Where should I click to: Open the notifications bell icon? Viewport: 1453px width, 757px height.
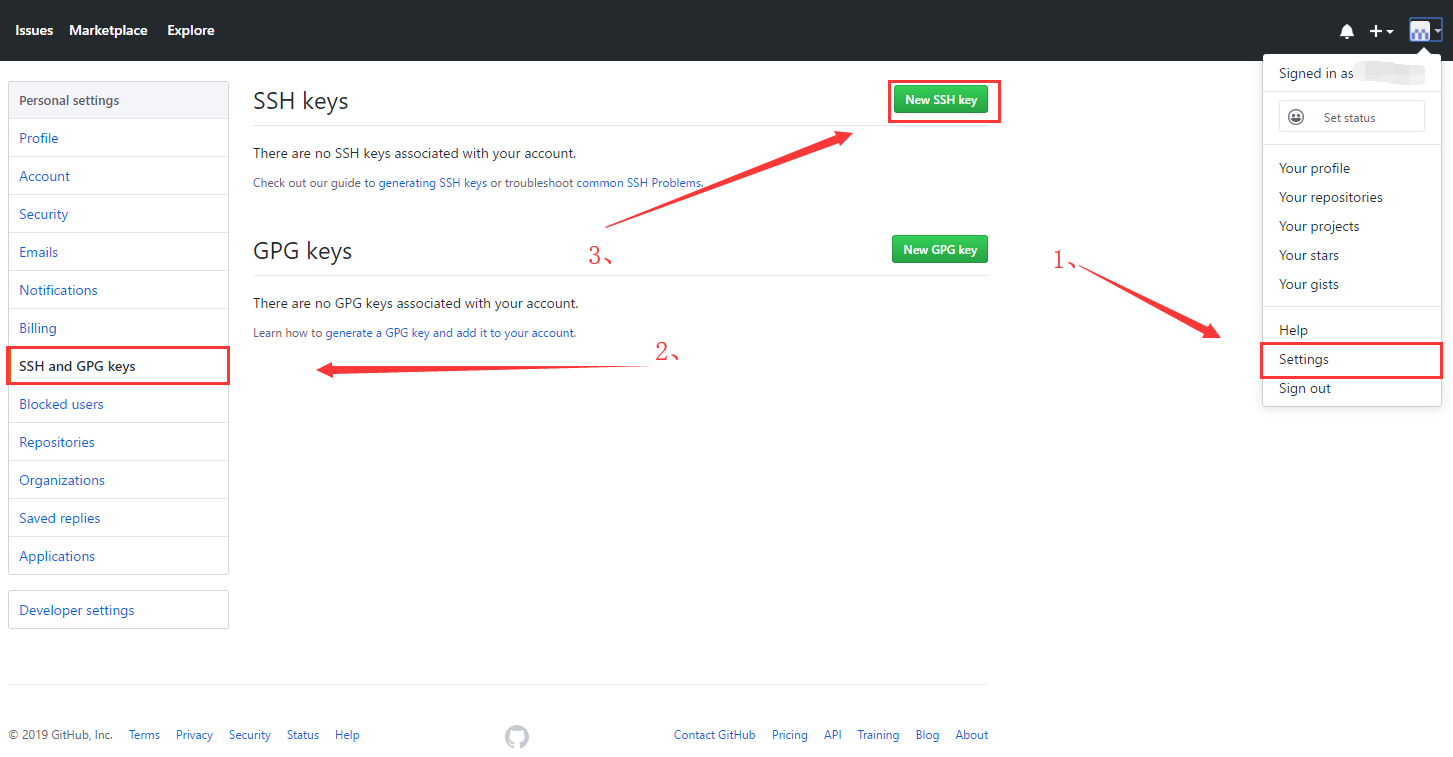click(x=1347, y=31)
